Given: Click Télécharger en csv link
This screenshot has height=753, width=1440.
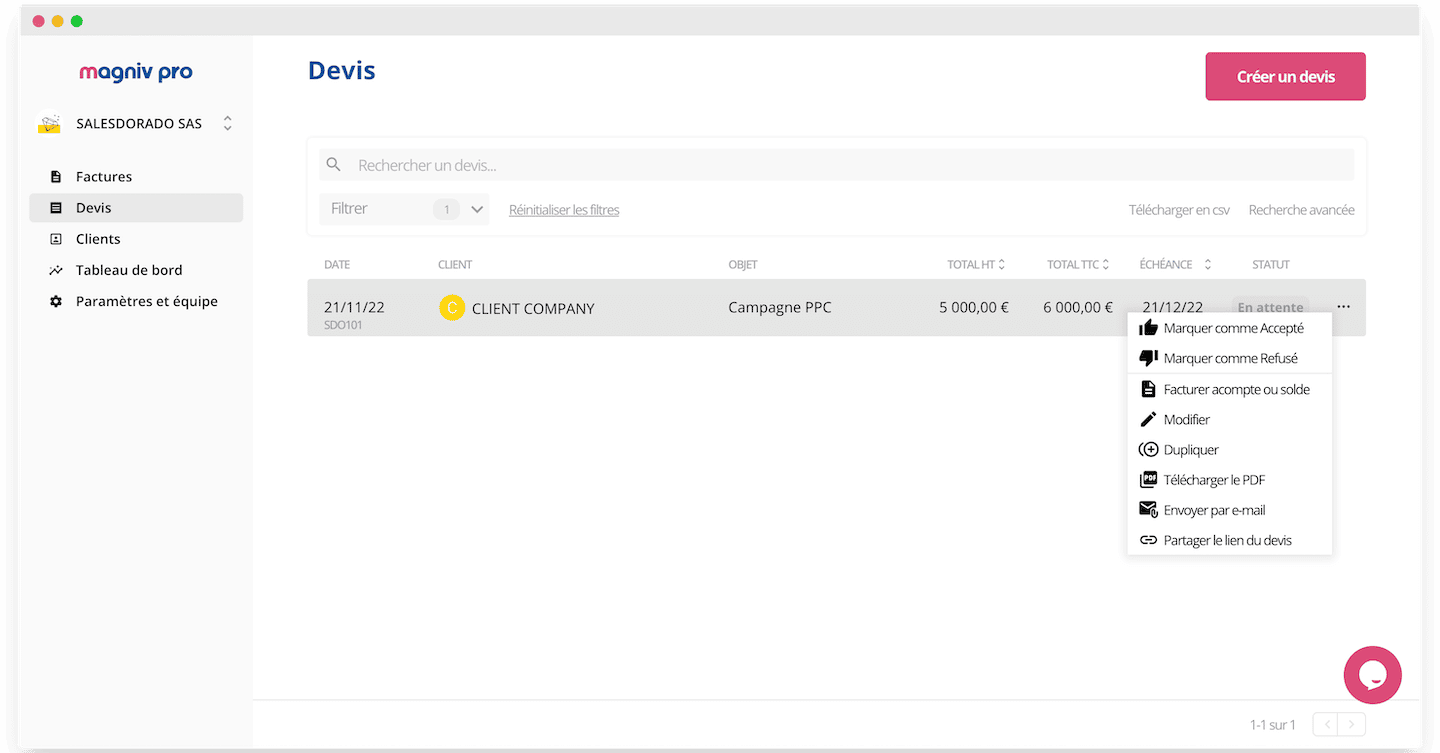Looking at the screenshot, I should coord(1179,210).
